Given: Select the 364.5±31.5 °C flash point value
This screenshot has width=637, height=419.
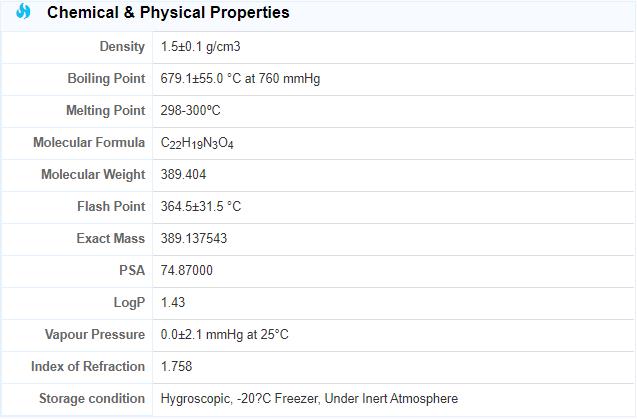Looking at the screenshot, I should 201,207.
